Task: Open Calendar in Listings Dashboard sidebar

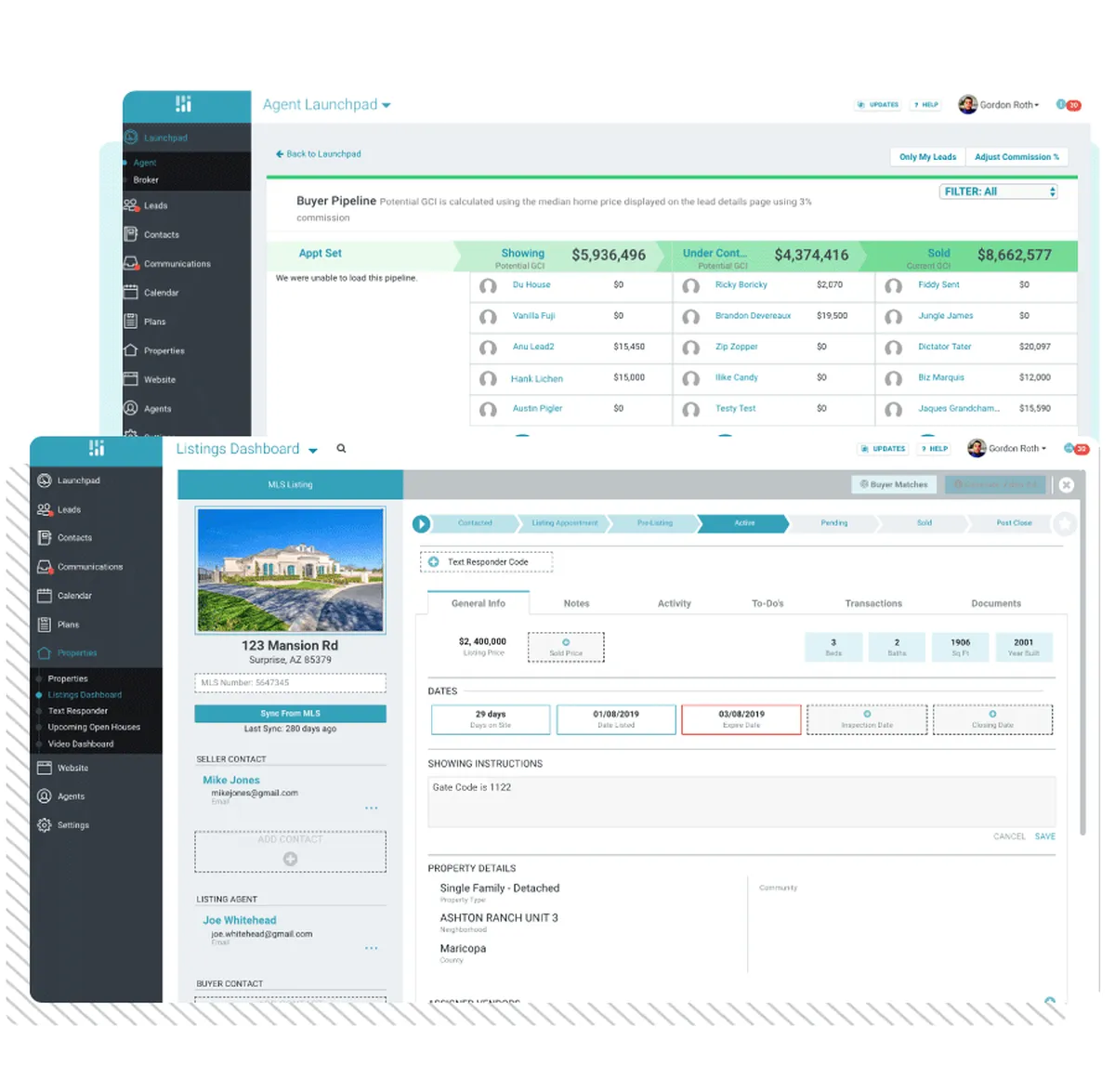Action: coord(74,596)
